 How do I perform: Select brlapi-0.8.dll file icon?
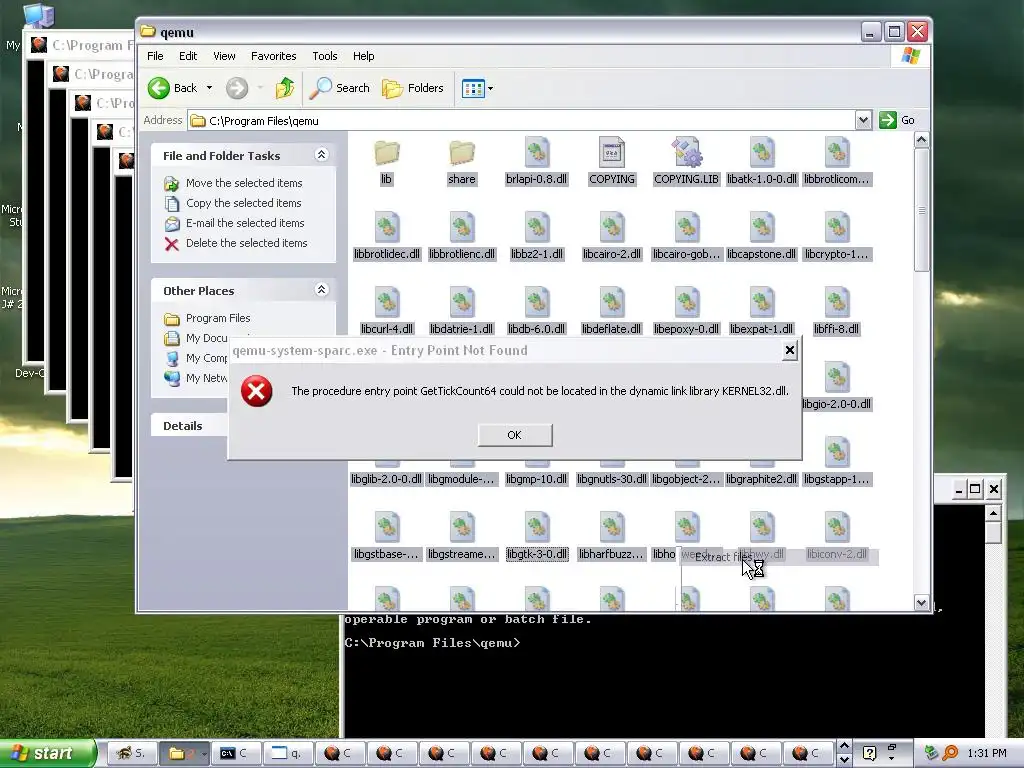click(x=537, y=153)
